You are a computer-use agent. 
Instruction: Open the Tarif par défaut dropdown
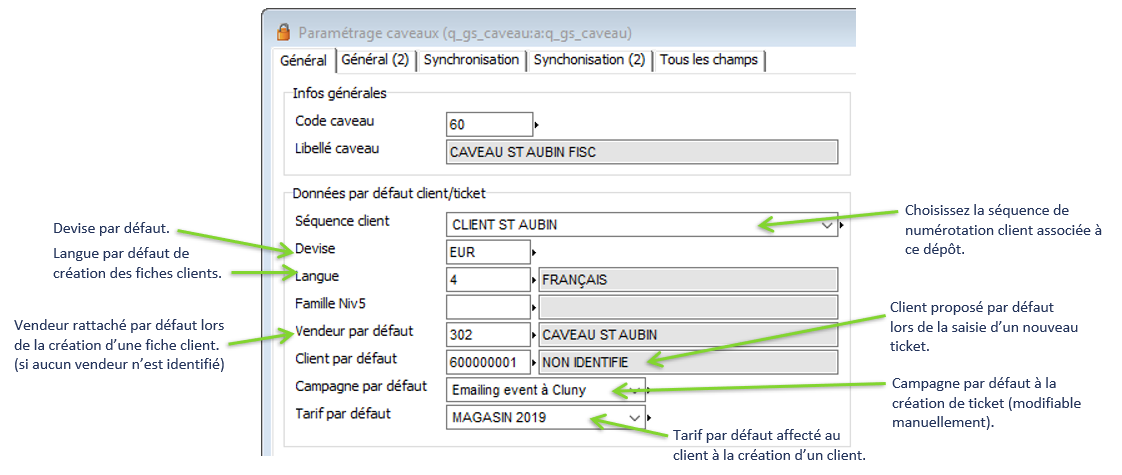634,416
